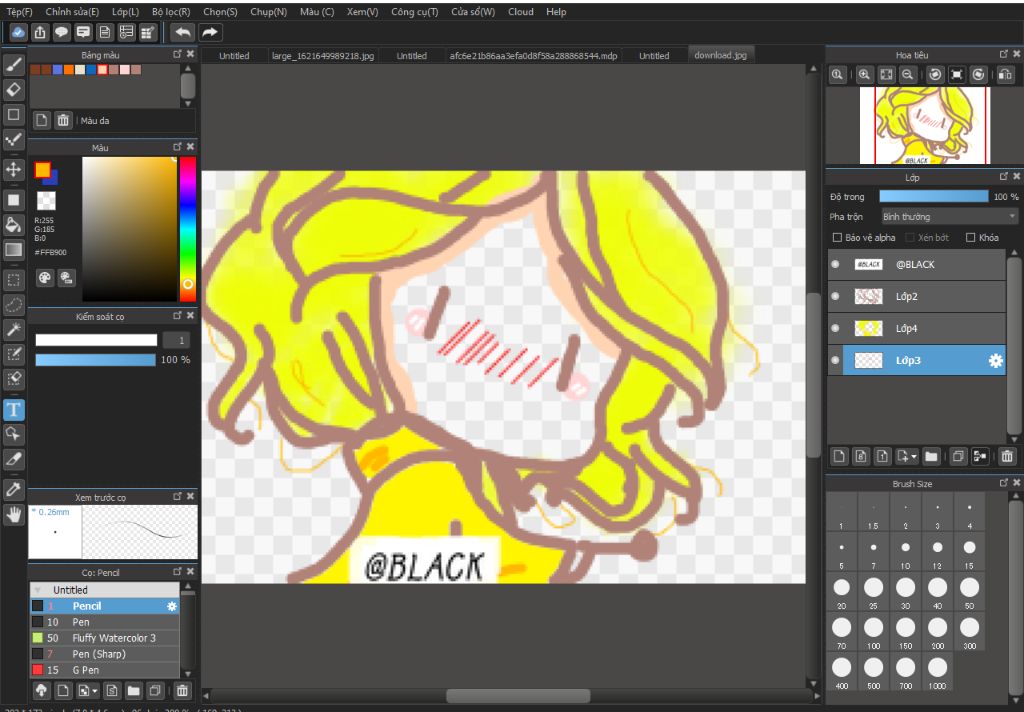Click the Redo arrow in top toolbar
Viewport: 1024px width, 712px height.
(x=210, y=32)
